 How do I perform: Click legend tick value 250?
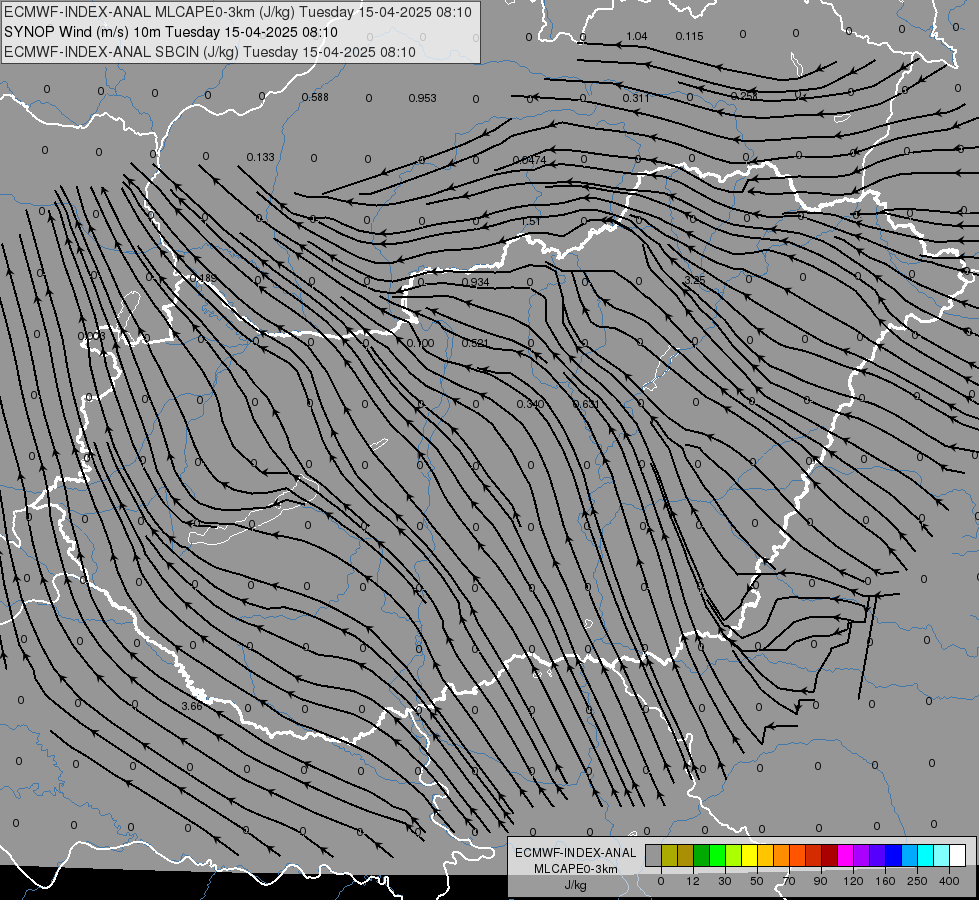tap(917, 881)
